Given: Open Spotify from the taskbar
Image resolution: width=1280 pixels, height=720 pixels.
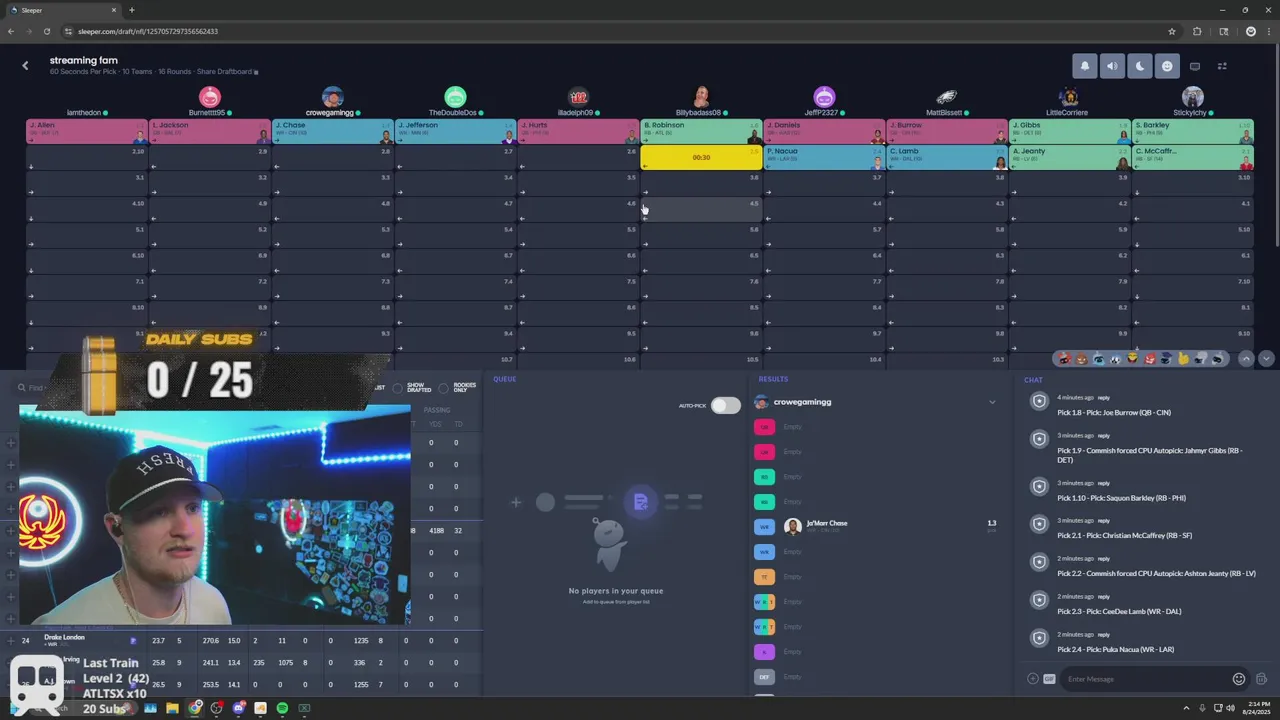Looking at the screenshot, I should pyautogui.click(x=282, y=708).
